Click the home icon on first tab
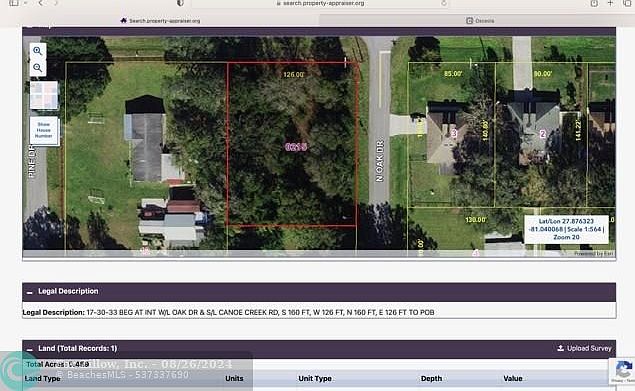 pyautogui.click(x=124, y=20)
